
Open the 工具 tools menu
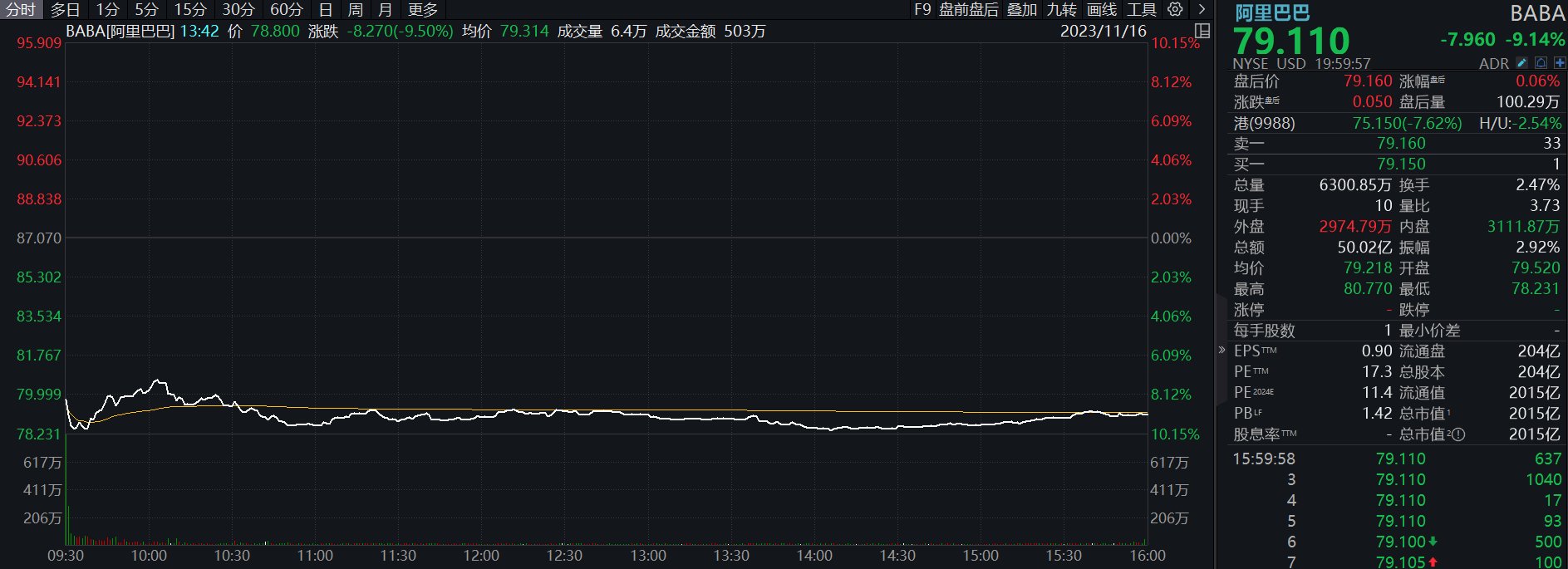[1142, 10]
